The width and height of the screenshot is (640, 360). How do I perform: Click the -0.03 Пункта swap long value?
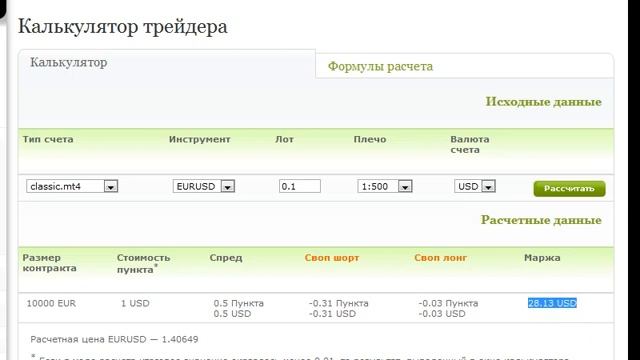coord(448,303)
